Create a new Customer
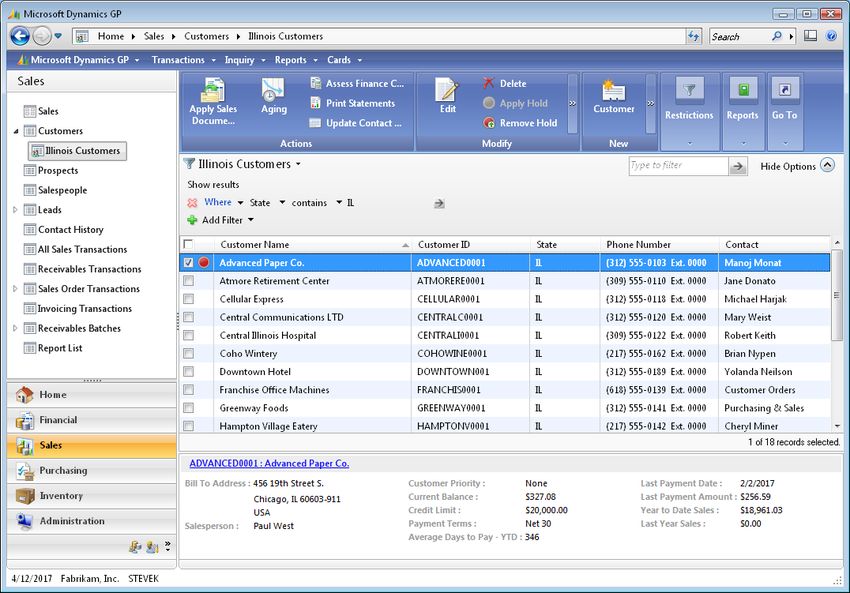The image size is (850, 593). [614, 96]
